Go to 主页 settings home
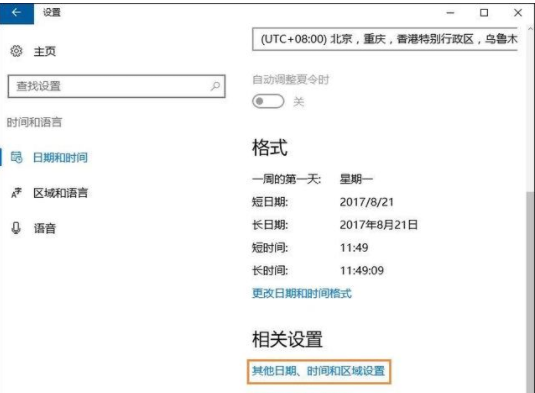 point(44,52)
